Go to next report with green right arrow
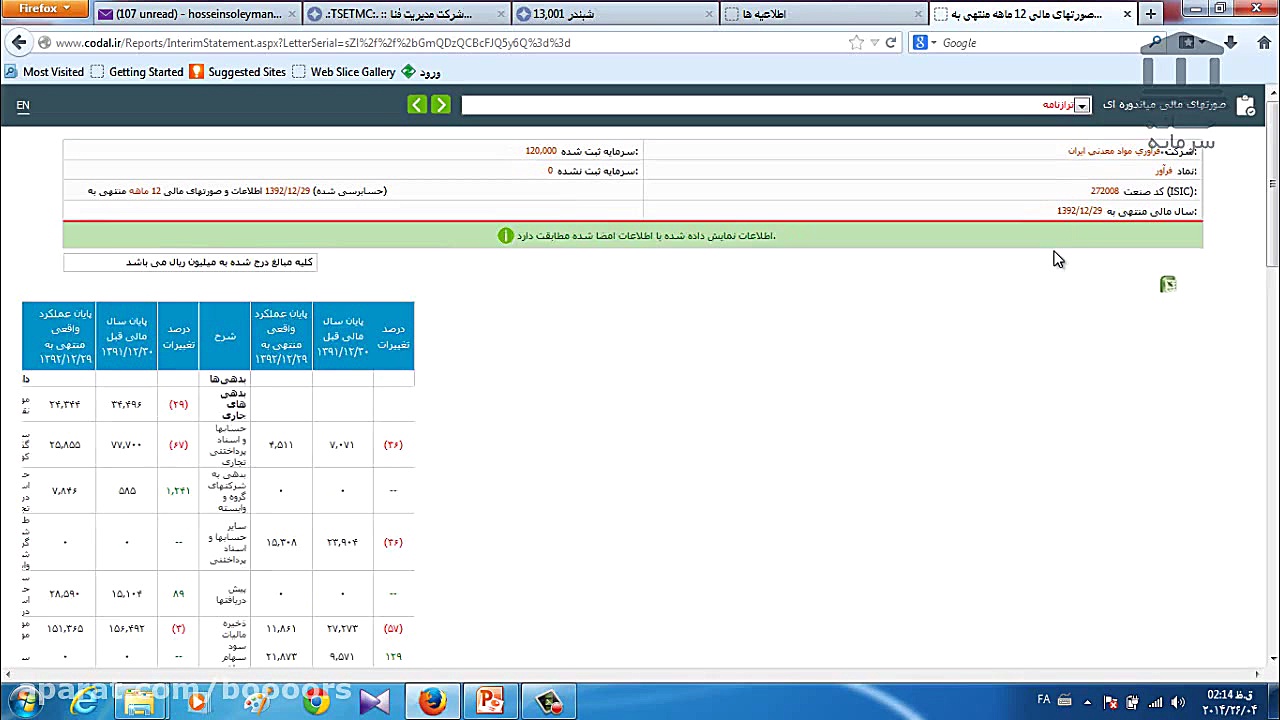1280x720 pixels. [440, 105]
